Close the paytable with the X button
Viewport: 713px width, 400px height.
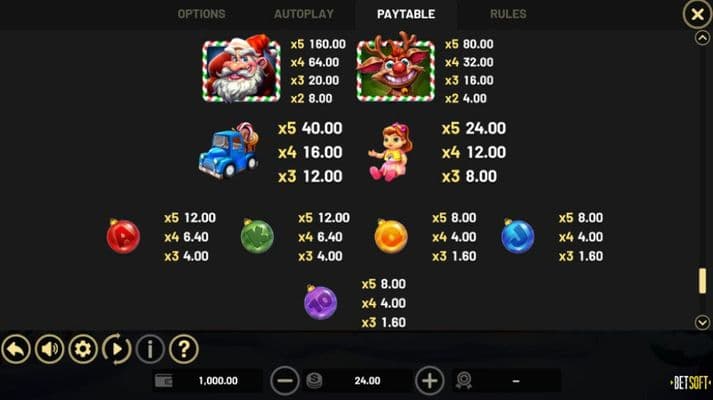[x=697, y=15]
